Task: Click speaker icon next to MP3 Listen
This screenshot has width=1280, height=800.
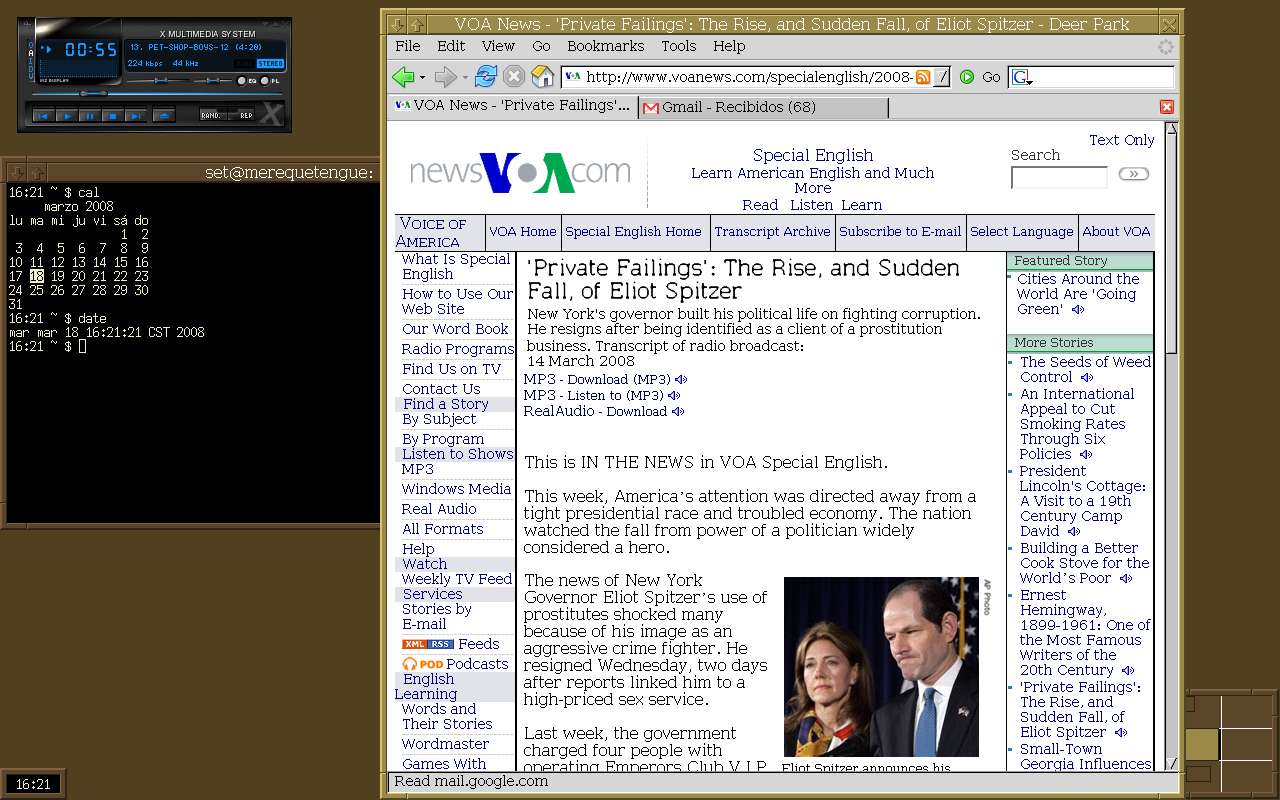Action: tap(674, 395)
